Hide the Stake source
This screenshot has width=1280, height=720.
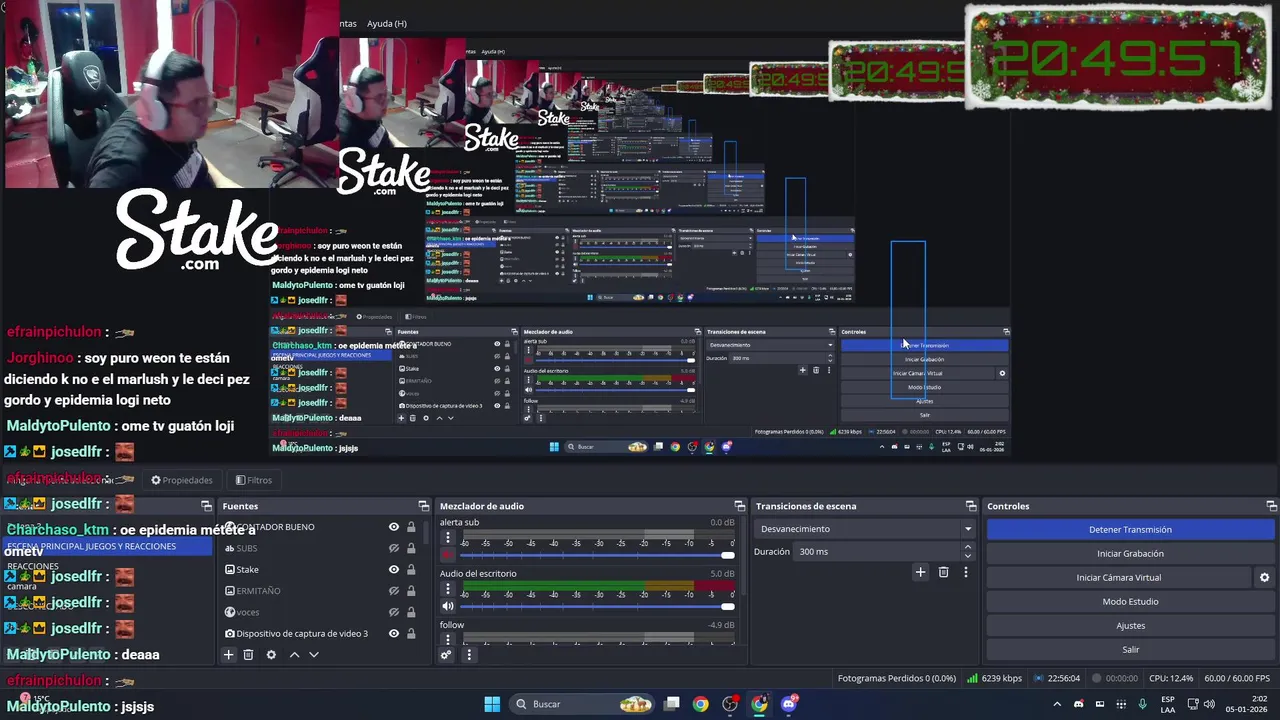394,569
